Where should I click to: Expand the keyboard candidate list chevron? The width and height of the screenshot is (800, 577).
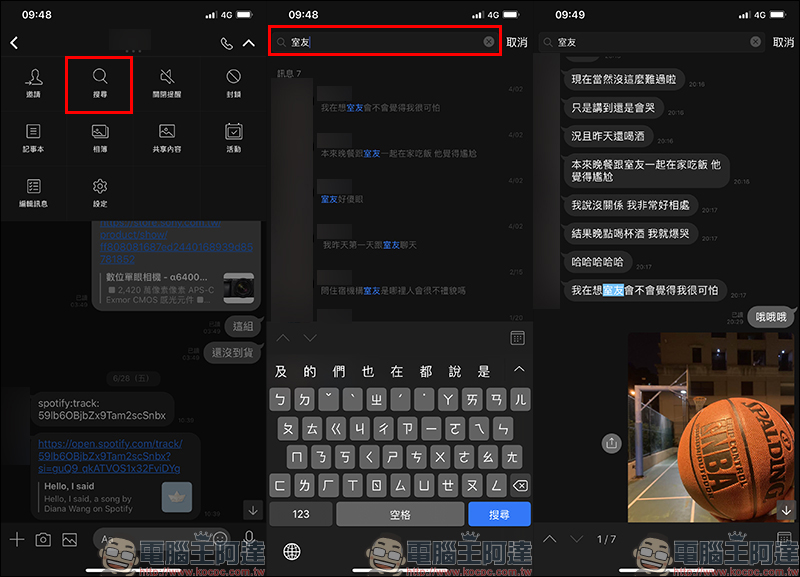click(x=519, y=369)
